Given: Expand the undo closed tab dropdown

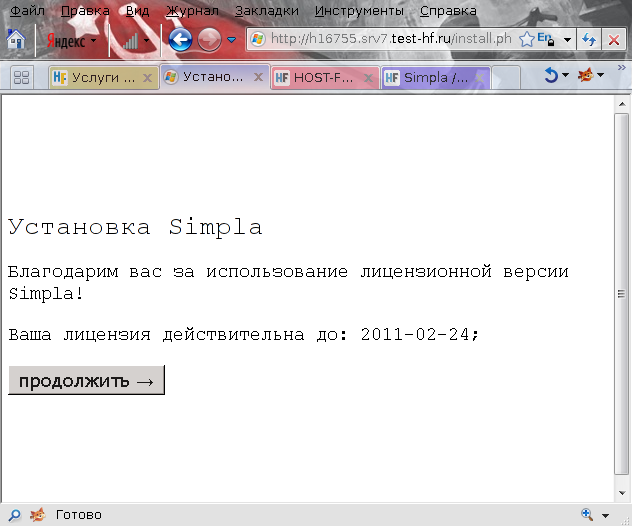Looking at the screenshot, I should point(565,76).
